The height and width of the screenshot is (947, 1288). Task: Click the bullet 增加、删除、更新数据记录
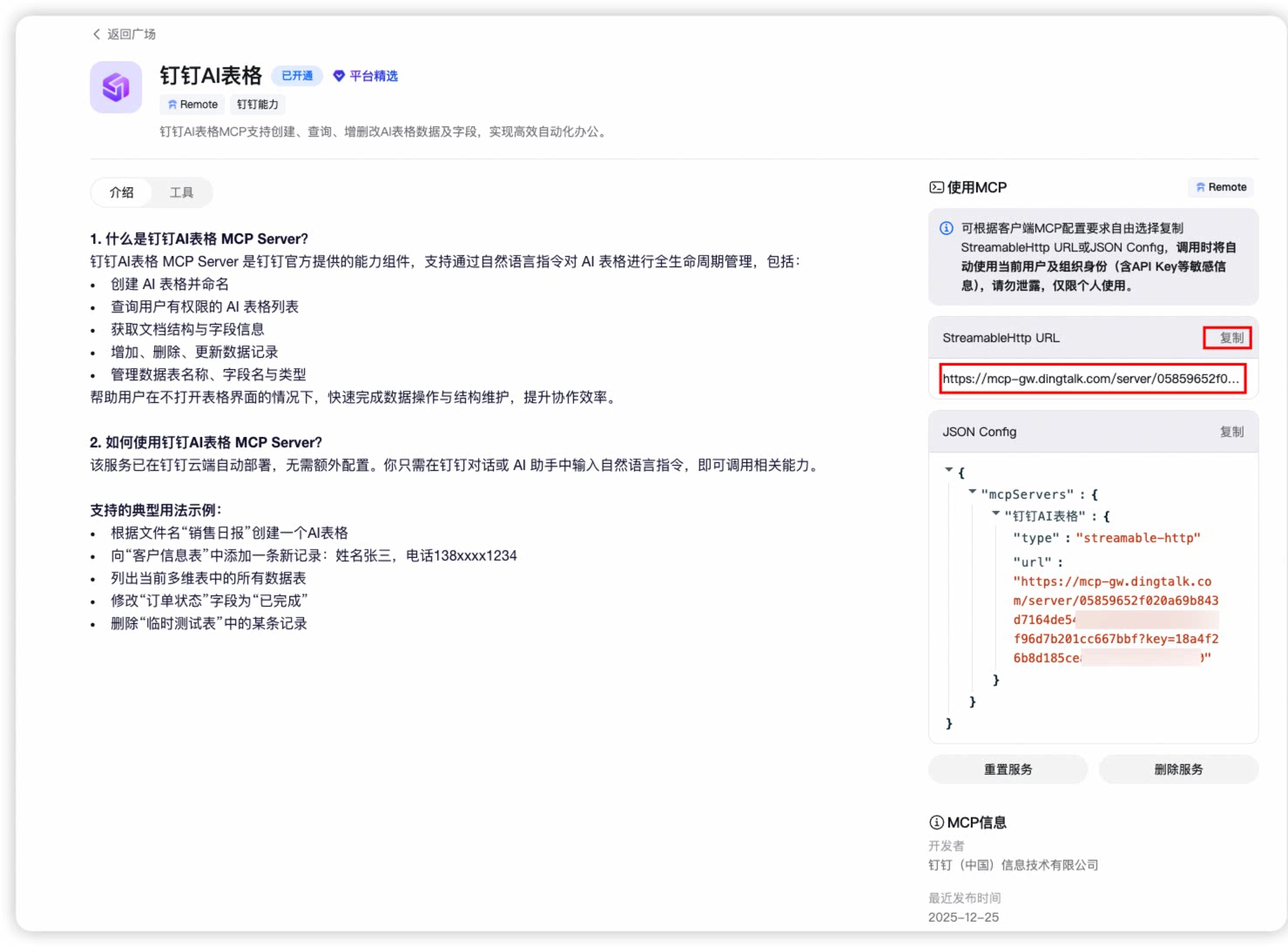tap(194, 352)
